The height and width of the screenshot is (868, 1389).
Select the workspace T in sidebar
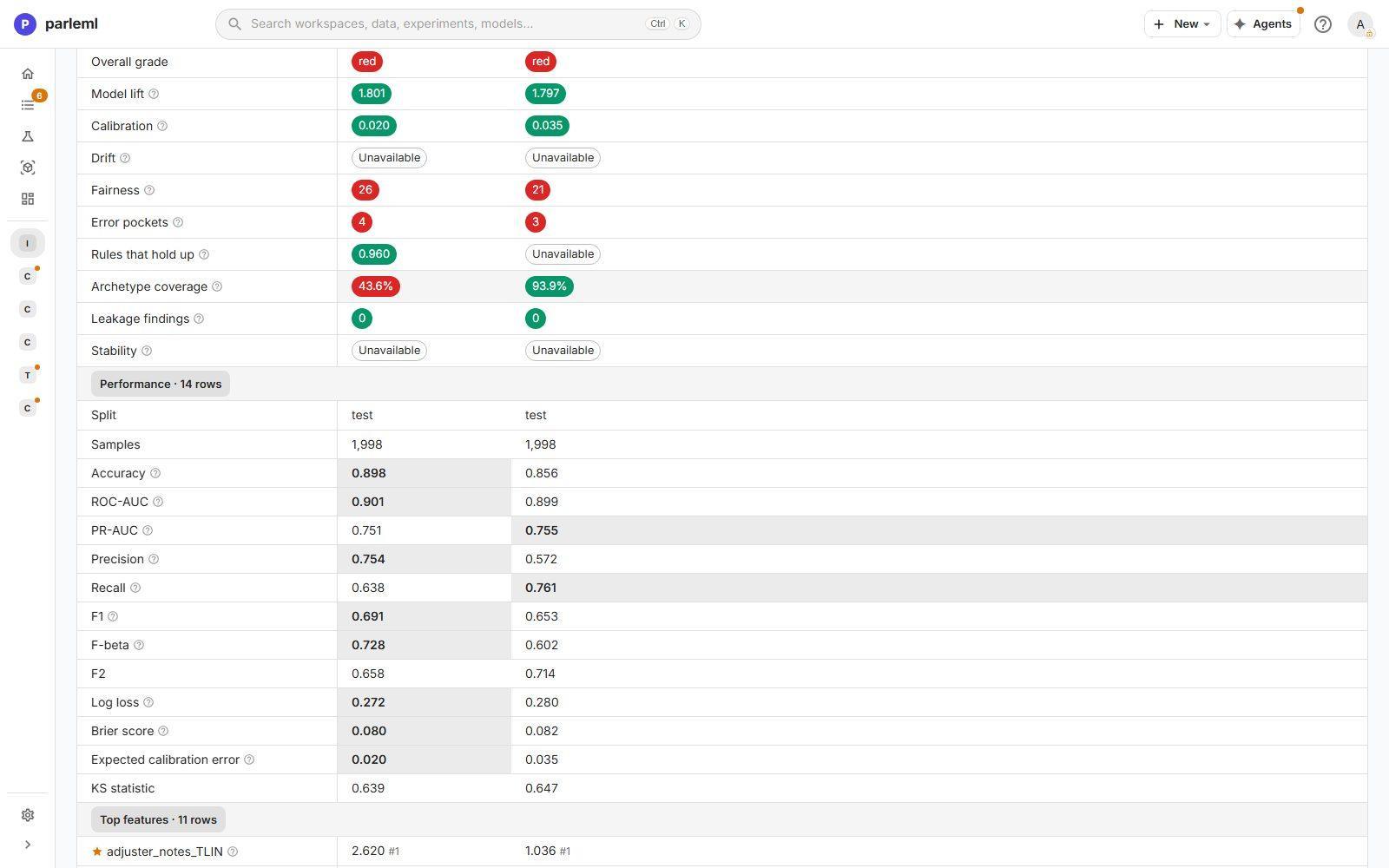pyautogui.click(x=28, y=375)
